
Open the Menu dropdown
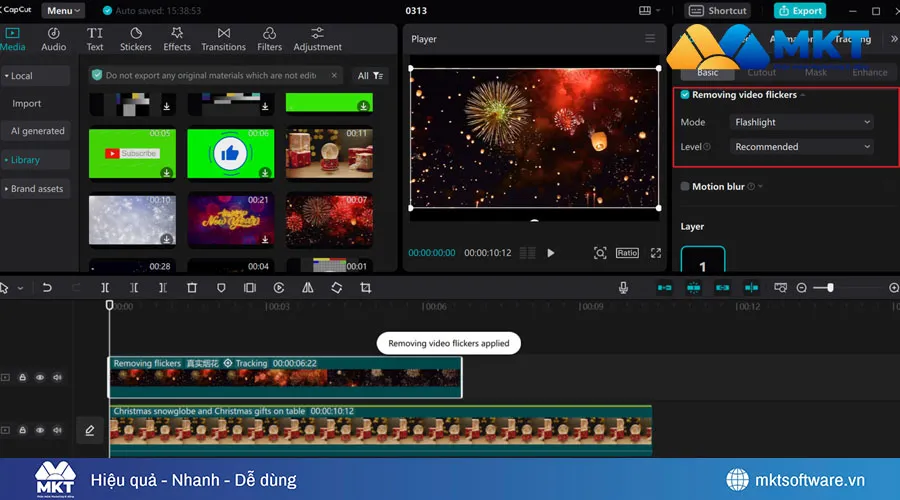click(x=63, y=10)
